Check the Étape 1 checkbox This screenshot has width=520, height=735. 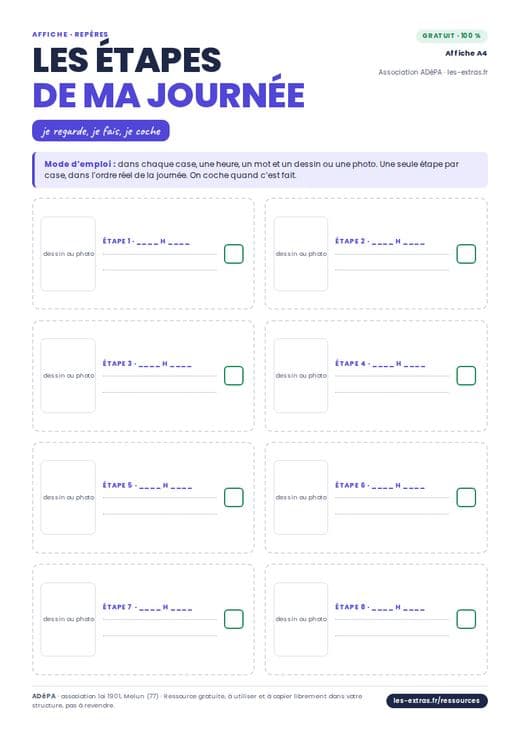click(x=234, y=254)
